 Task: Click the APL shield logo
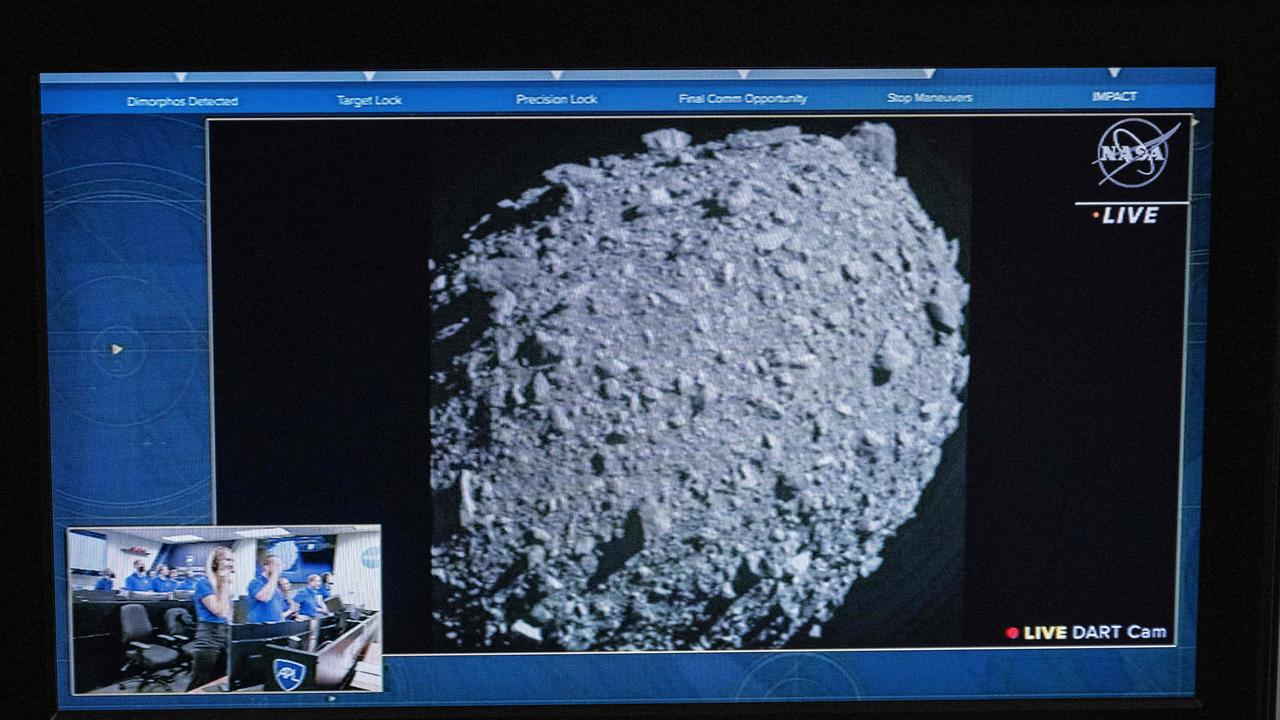(x=289, y=673)
